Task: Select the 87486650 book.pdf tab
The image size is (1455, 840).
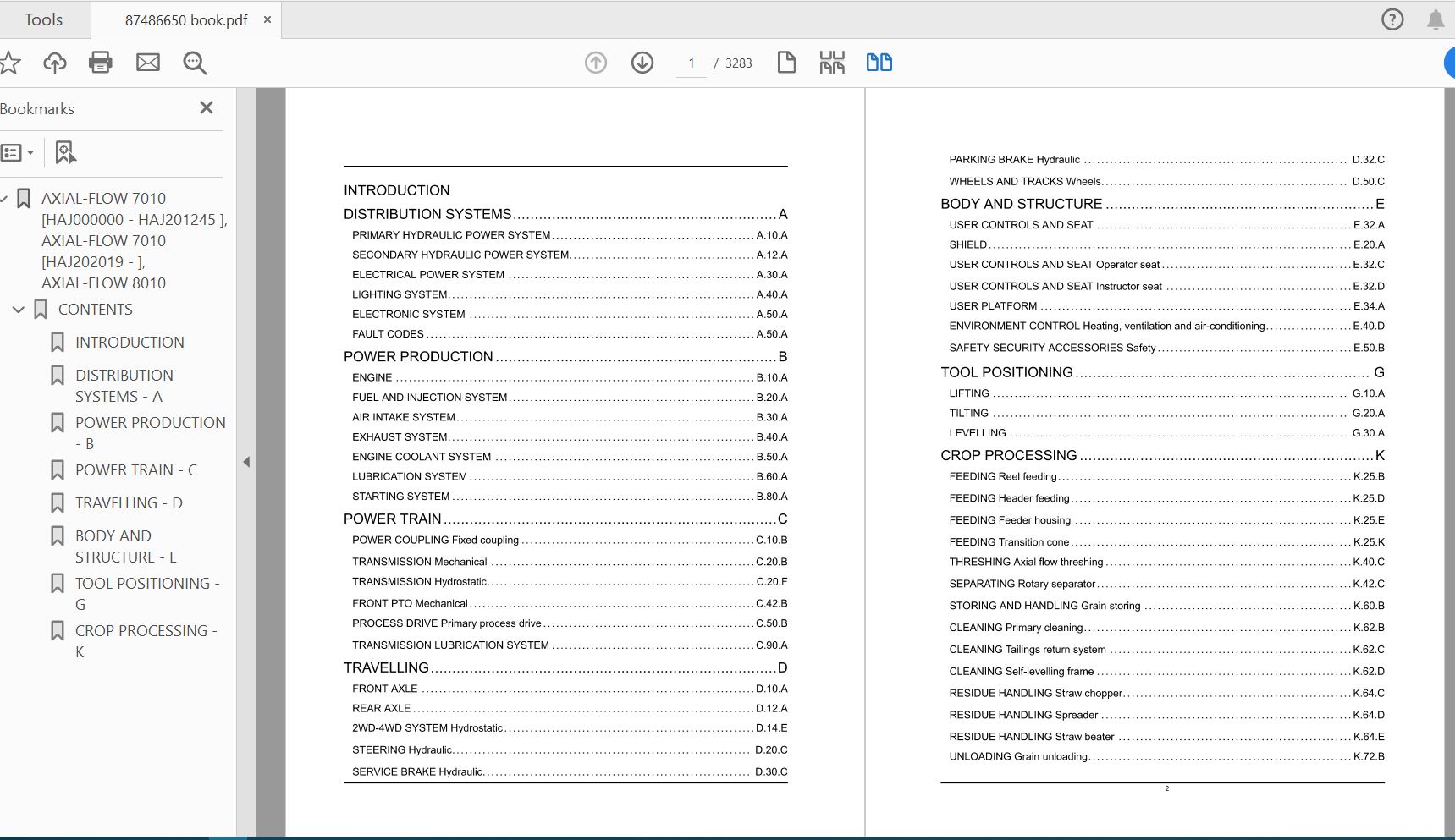Action: pos(186,20)
